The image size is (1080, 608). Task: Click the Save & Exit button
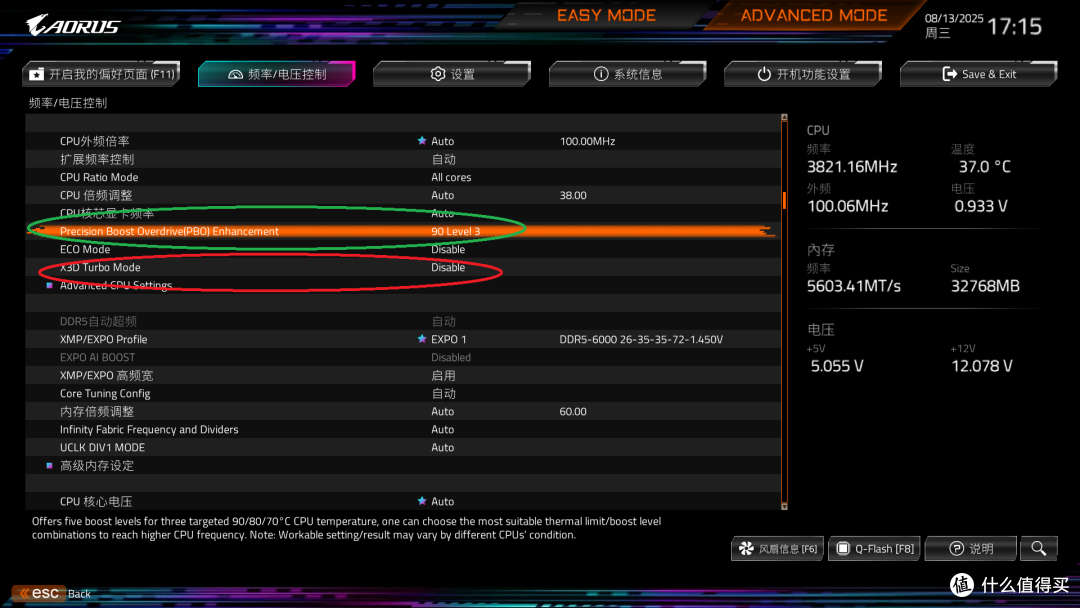click(979, 74)
